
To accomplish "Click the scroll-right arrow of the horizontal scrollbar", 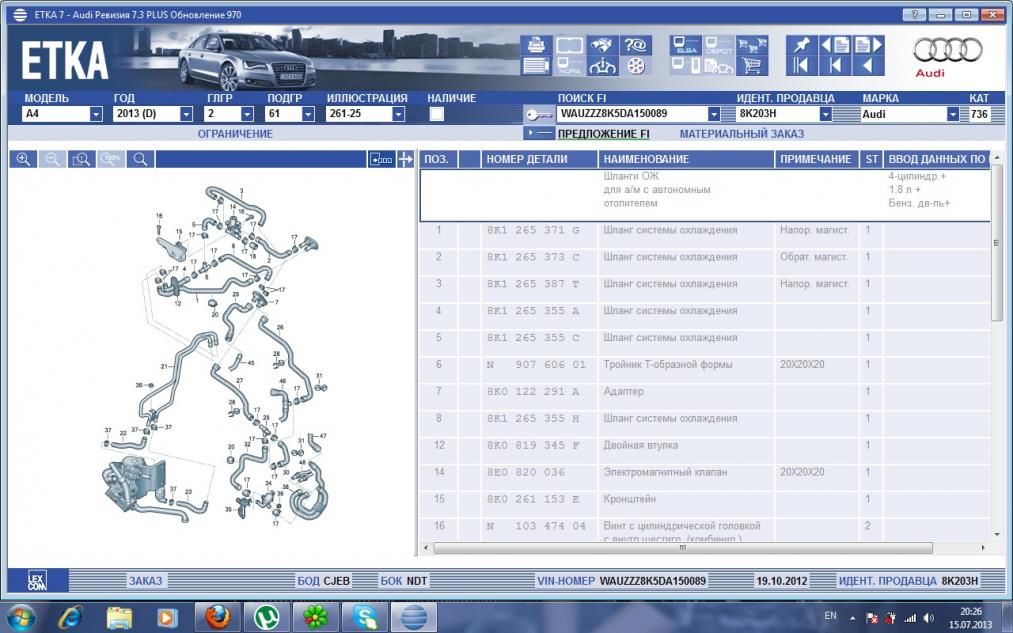I will pyautogui.click(x=983, y=548).
